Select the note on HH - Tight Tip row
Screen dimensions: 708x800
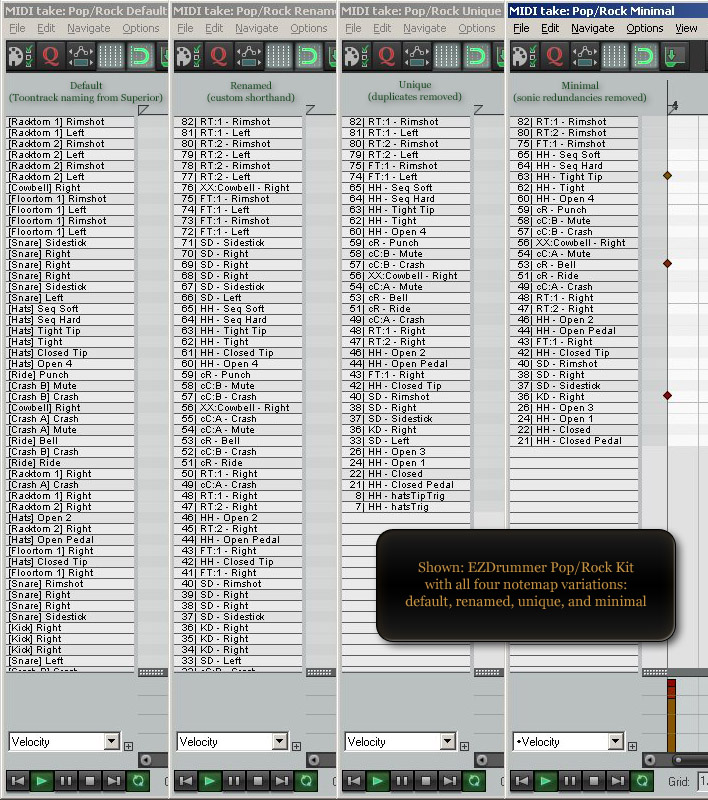pos(667,176)
